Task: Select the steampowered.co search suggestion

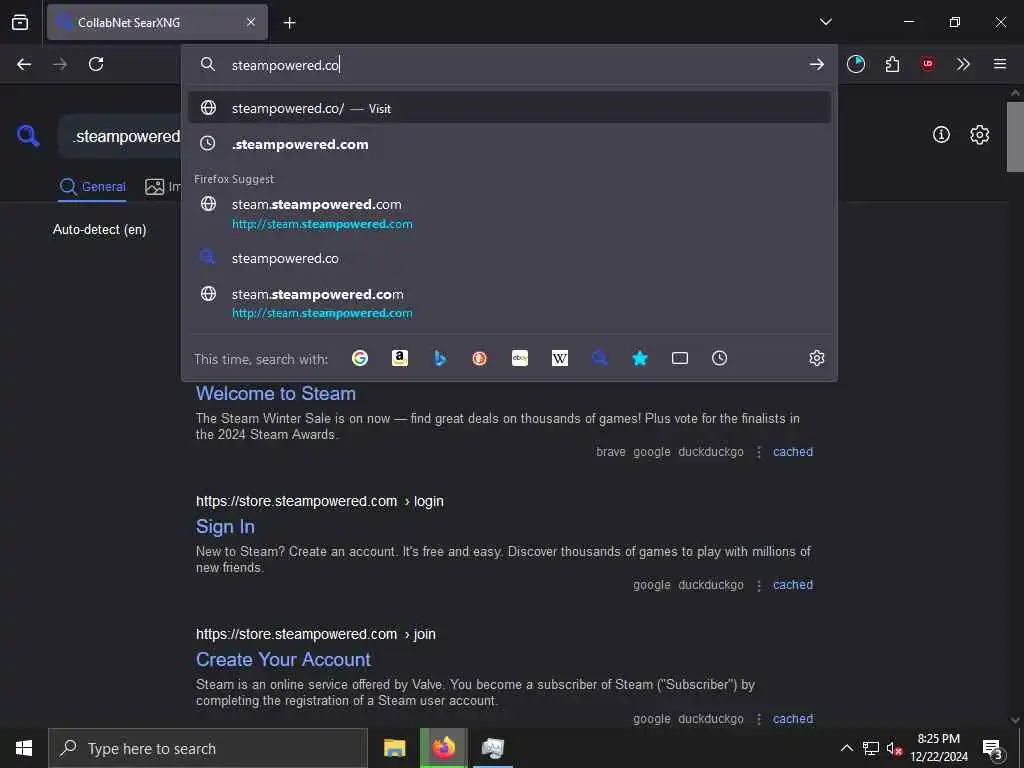Action: 509,258
